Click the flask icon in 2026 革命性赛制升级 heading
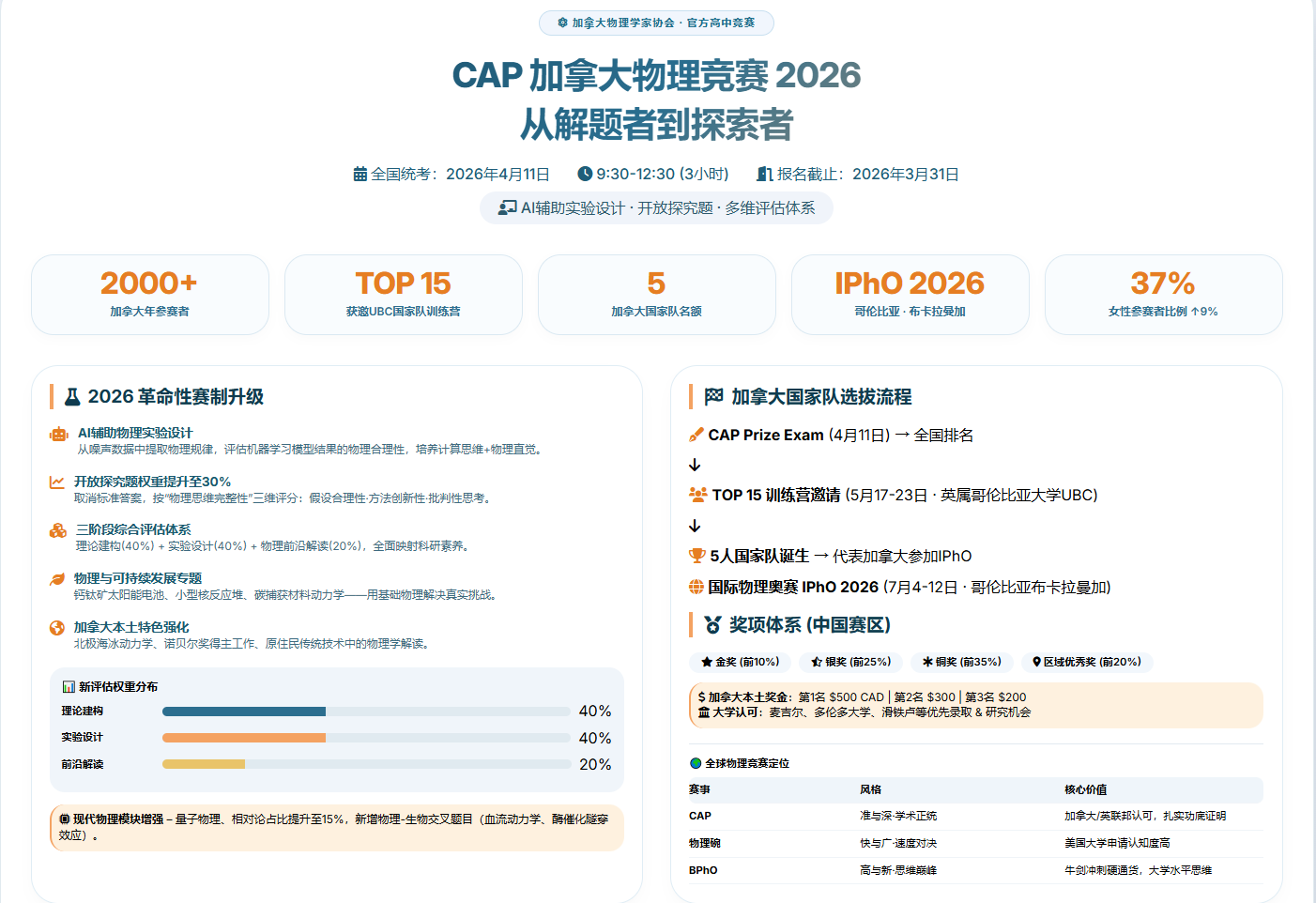The height and width of the screenshot is (903, 1316). 72,397
